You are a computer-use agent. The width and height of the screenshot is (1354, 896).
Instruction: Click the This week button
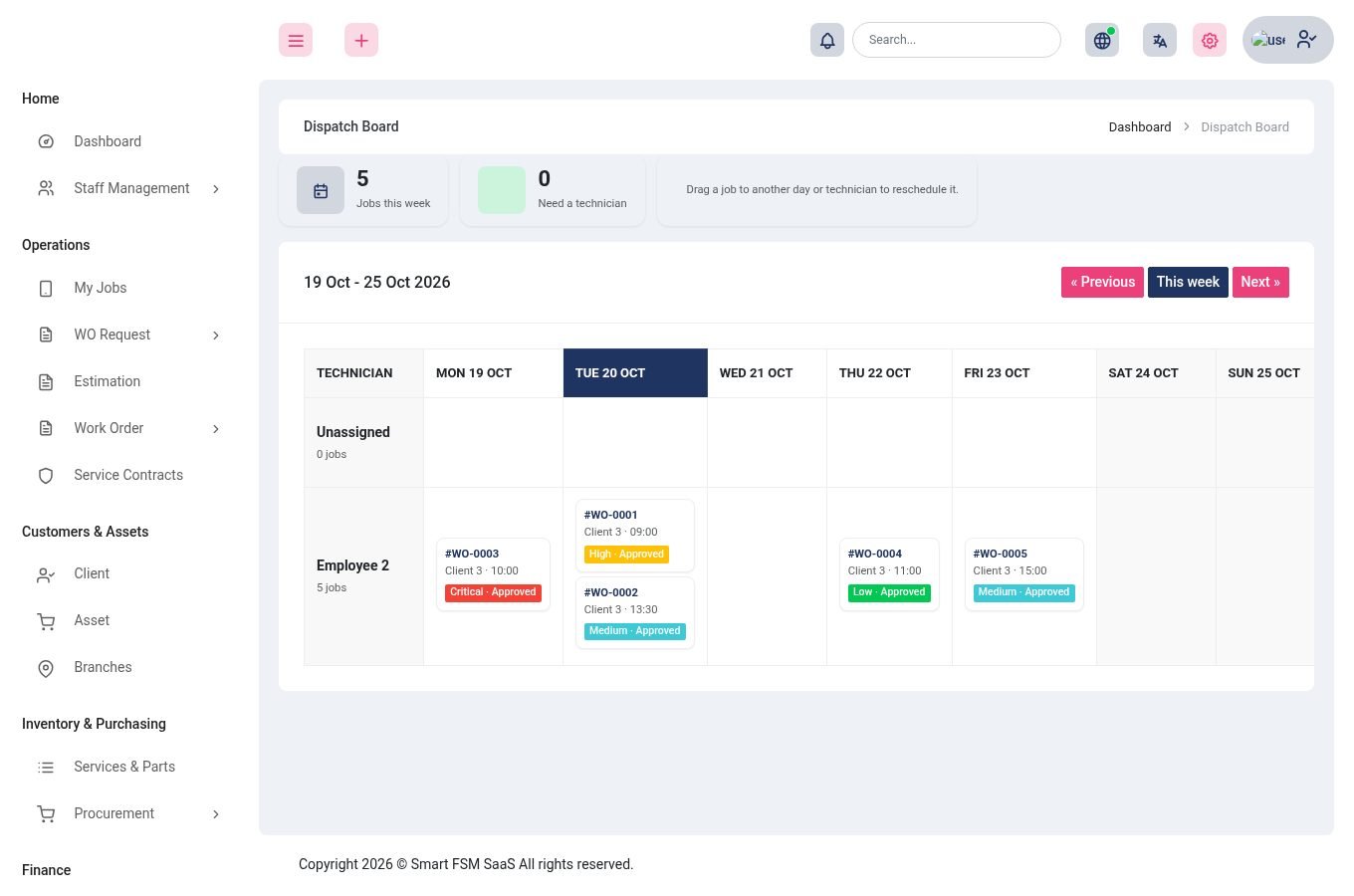(x=1188, y=282)
